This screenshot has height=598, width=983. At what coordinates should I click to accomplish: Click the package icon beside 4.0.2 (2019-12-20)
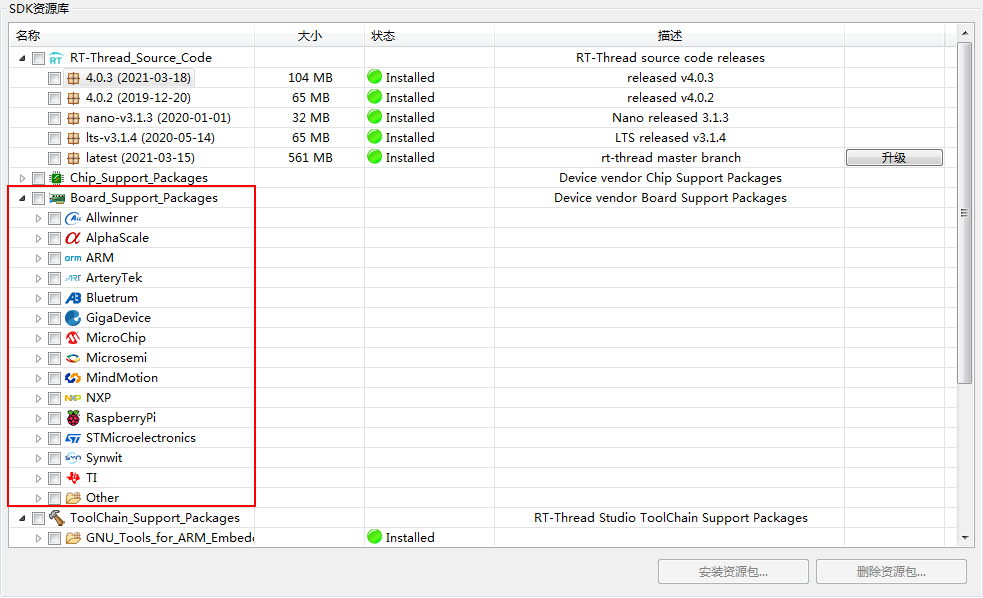click(x=73, y=98)
